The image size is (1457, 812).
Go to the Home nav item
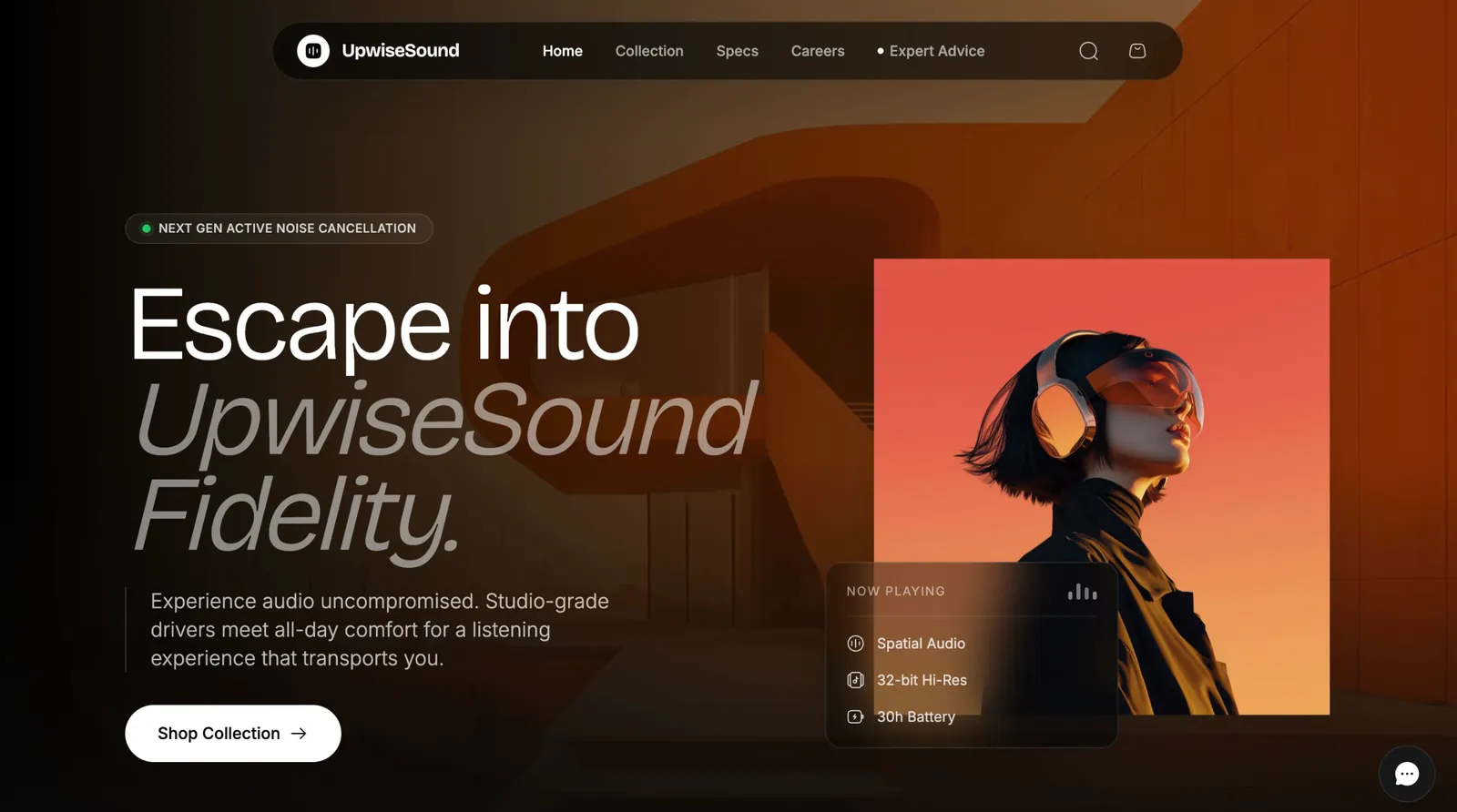(x=563, y=51)
